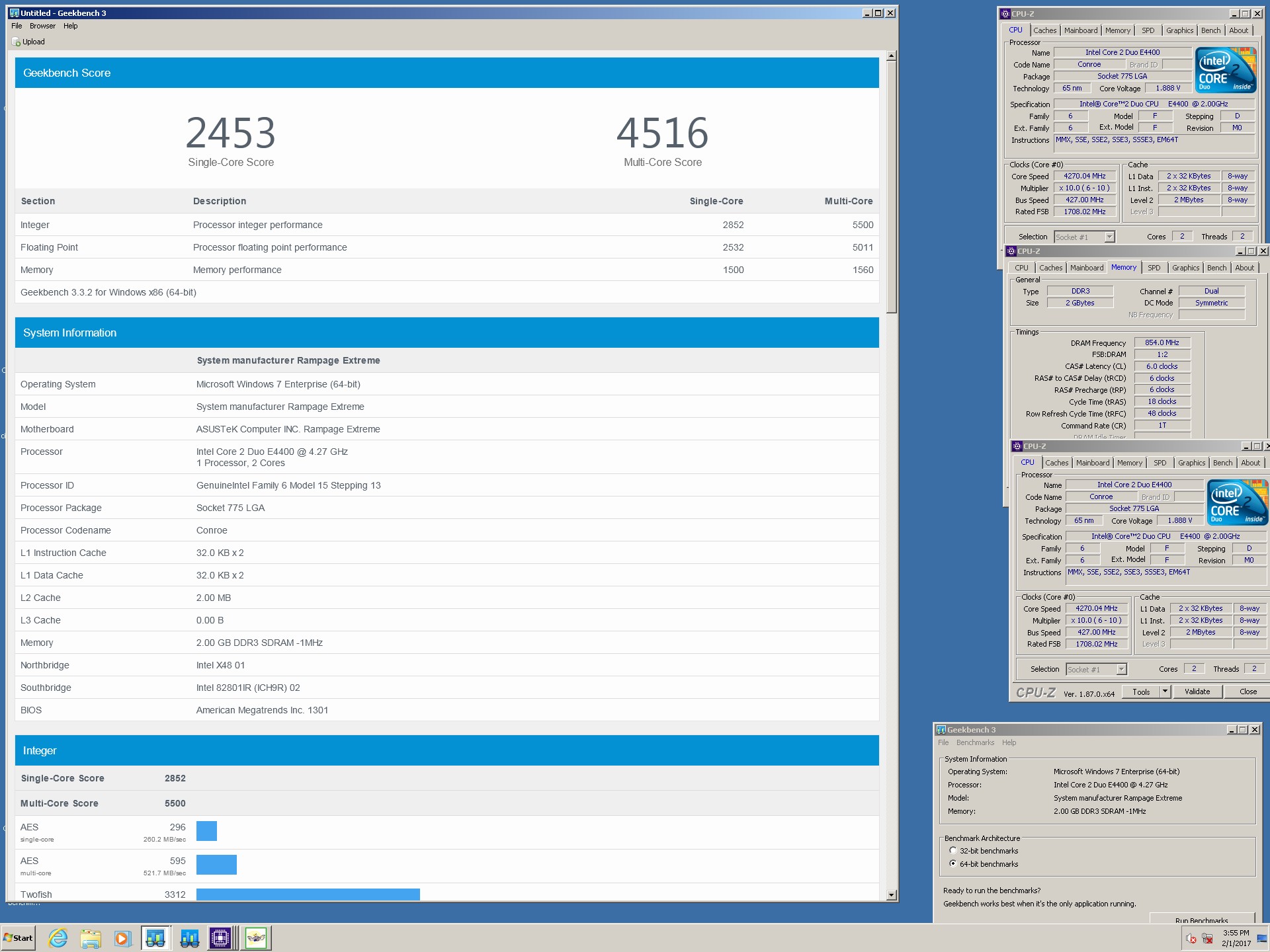Select 64-bit benchmarks radio option
This screenshot has height=952, width=1270.
pos(952,864)
